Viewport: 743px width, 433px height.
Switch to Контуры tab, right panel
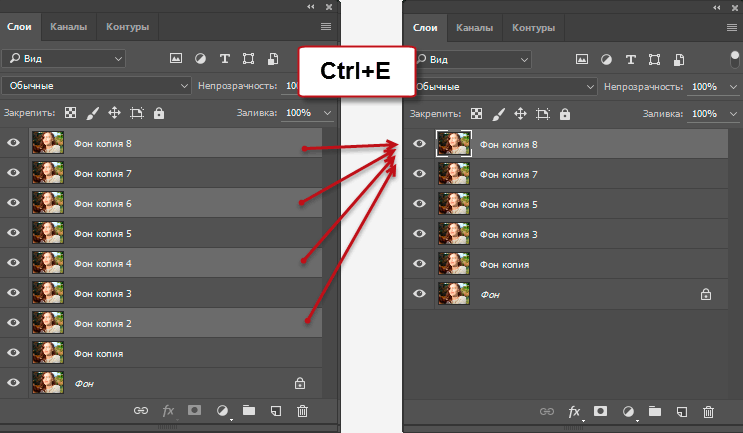534,27
